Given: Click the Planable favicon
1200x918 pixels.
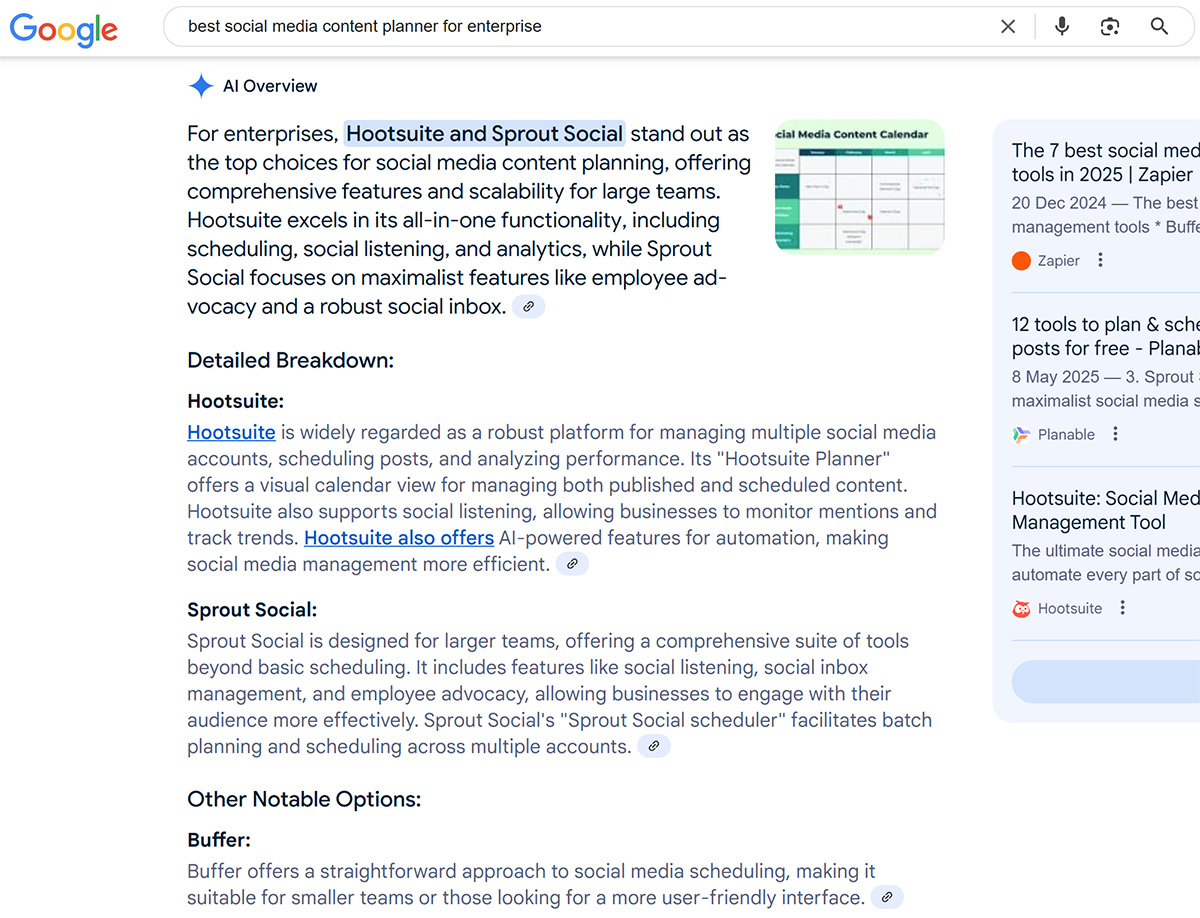Looking at the screenshot, I should click(1021, 435).
